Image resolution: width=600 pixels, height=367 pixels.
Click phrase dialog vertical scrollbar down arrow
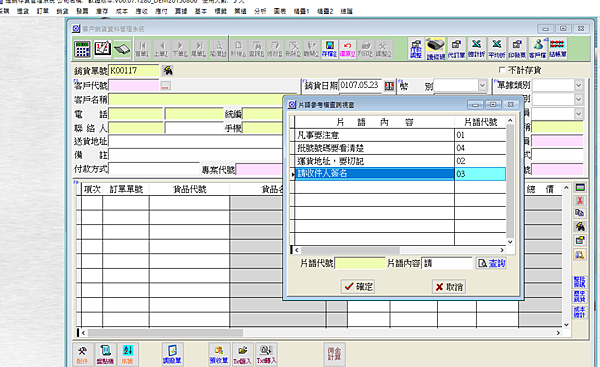(510, 241)
